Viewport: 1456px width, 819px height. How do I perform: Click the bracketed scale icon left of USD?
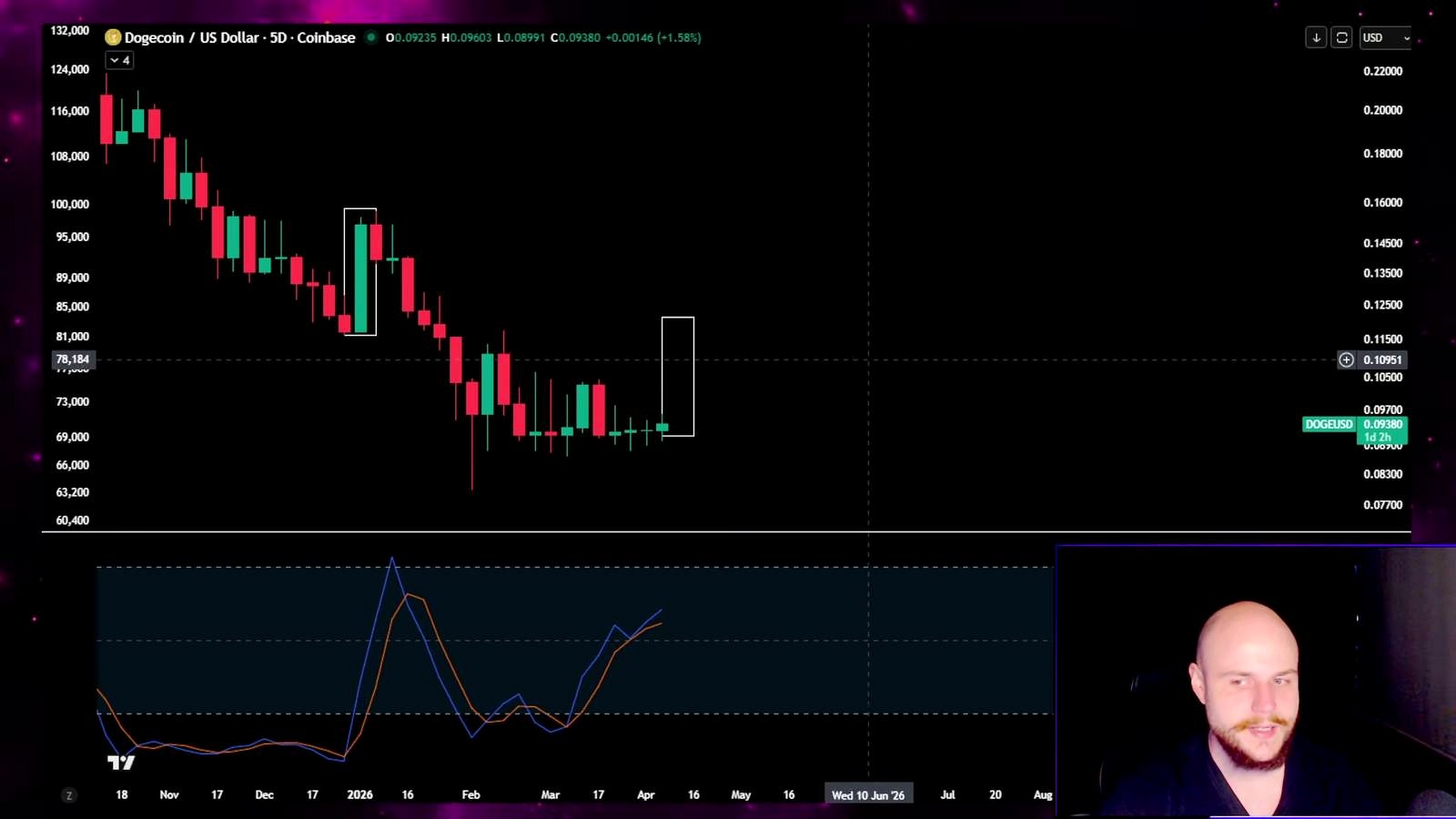point(1341,37)
